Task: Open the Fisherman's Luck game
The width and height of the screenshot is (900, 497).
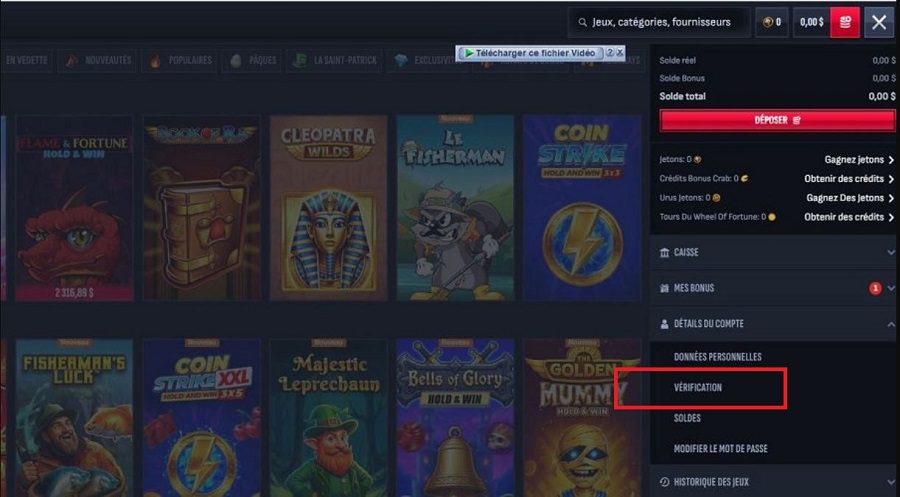Action: coord(74,418)
